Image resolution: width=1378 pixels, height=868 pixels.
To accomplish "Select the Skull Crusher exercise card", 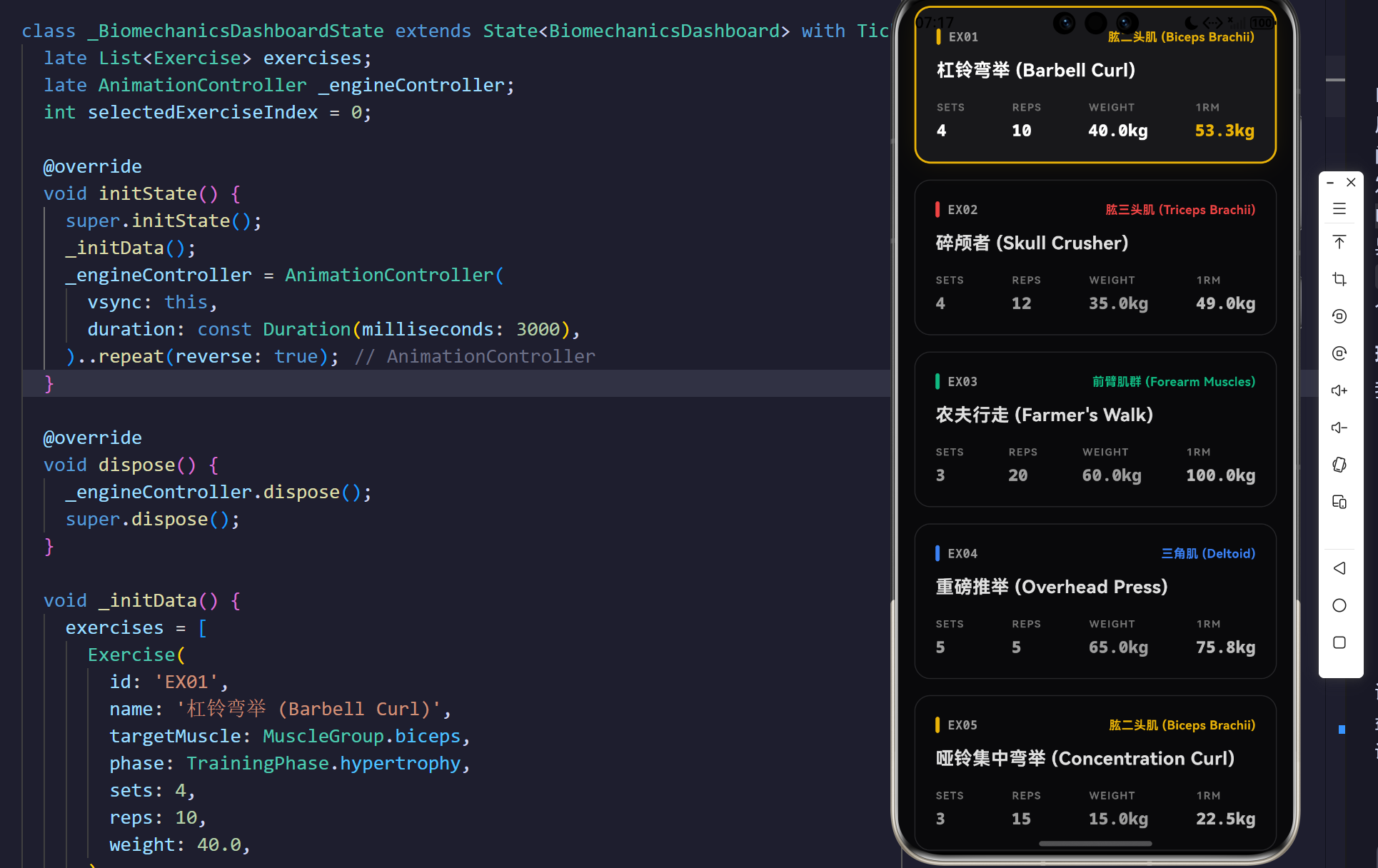I will coord(1095,257).
